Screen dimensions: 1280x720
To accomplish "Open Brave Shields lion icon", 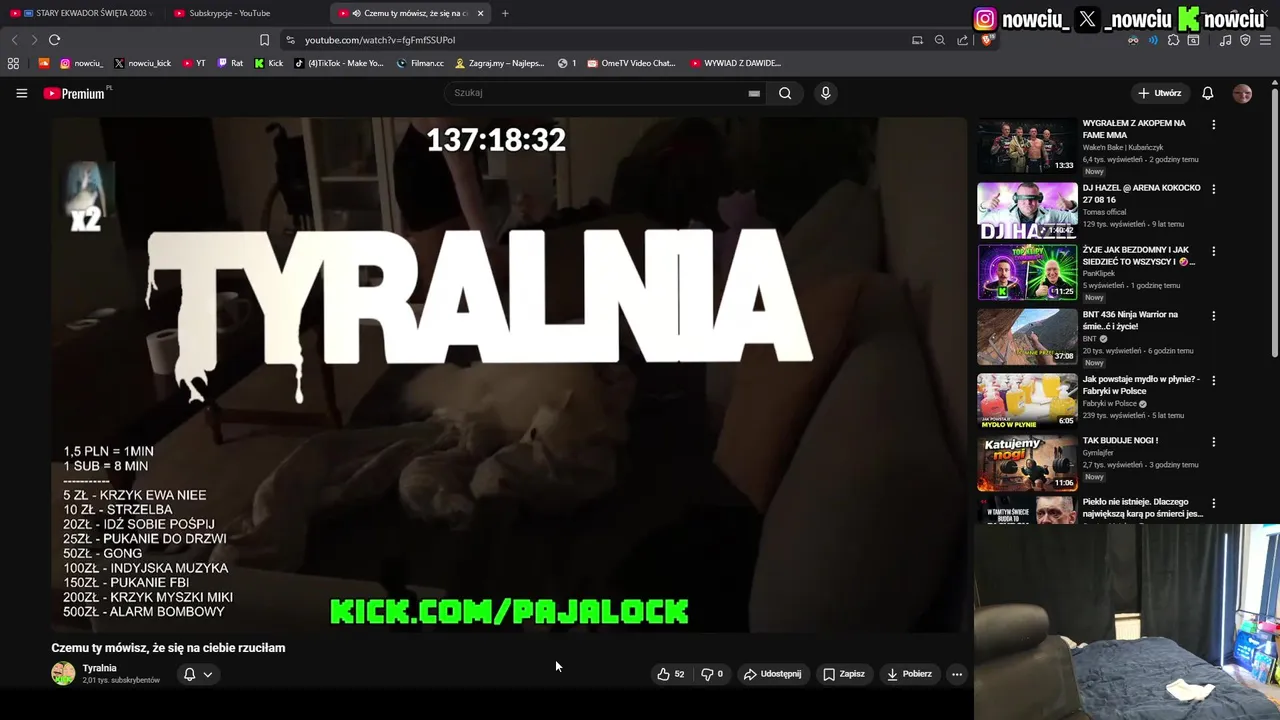I will click(x=986, y=40).
